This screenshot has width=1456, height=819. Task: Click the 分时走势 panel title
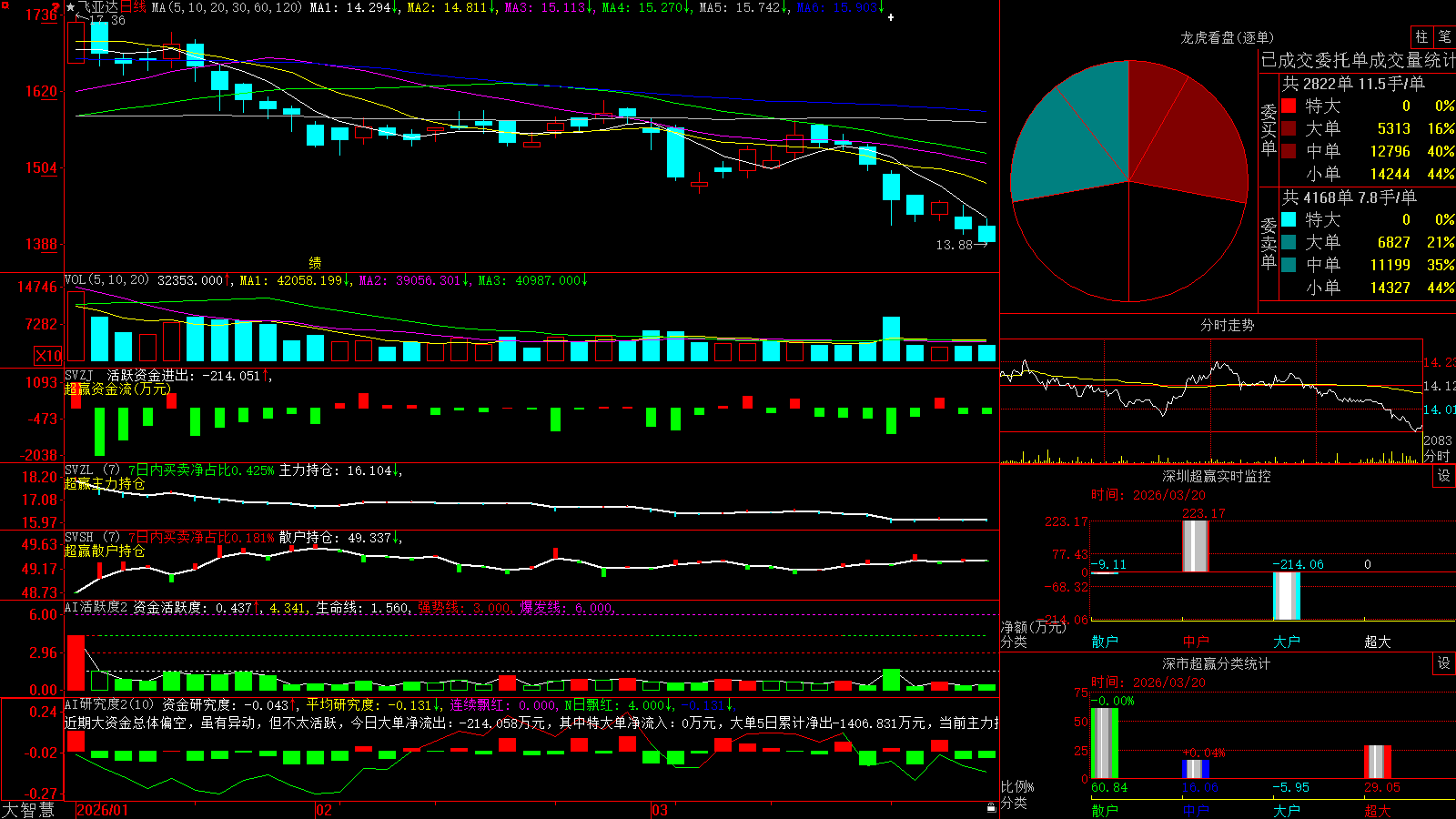1227,325
